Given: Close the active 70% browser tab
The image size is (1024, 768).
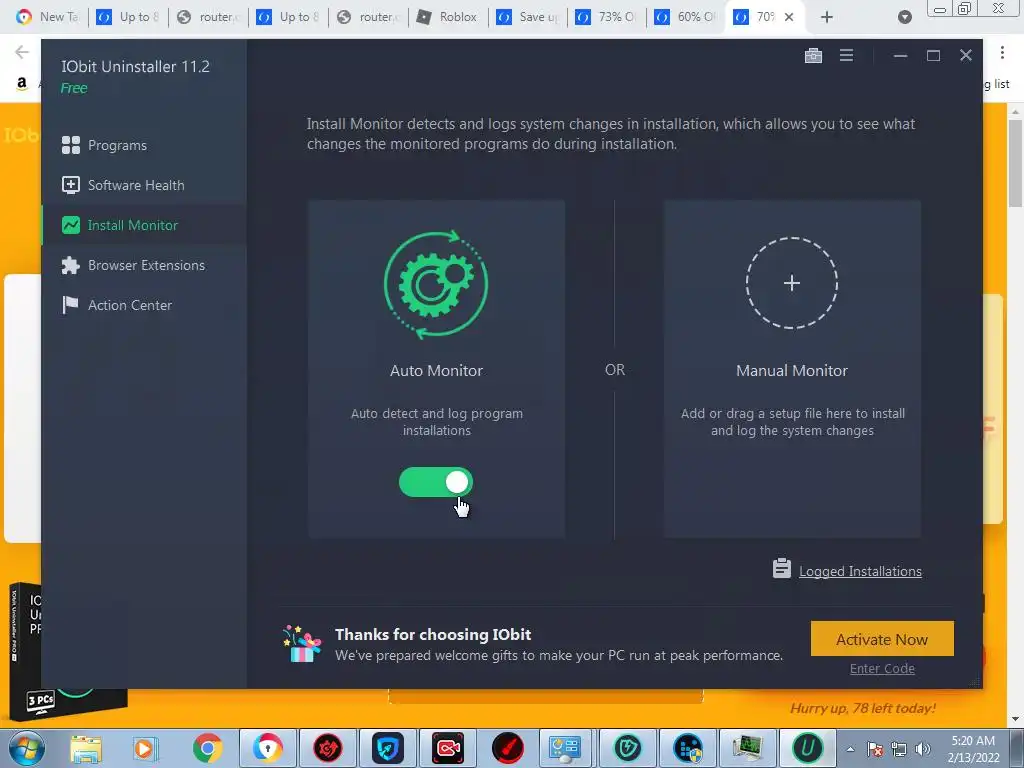Looking at the screenshot, I should [x=789, y=17].
